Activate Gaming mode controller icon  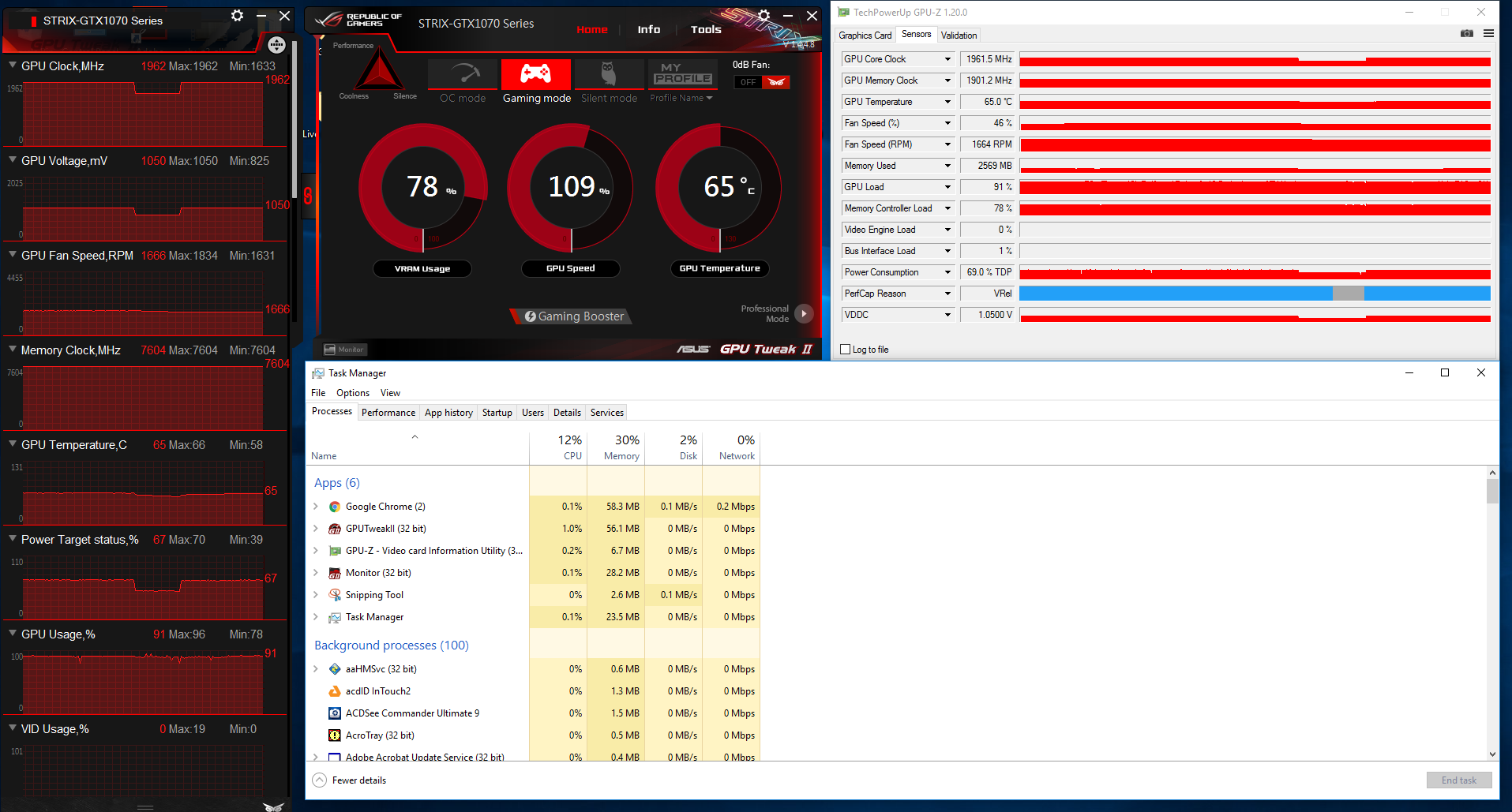[x=536, y=74]
